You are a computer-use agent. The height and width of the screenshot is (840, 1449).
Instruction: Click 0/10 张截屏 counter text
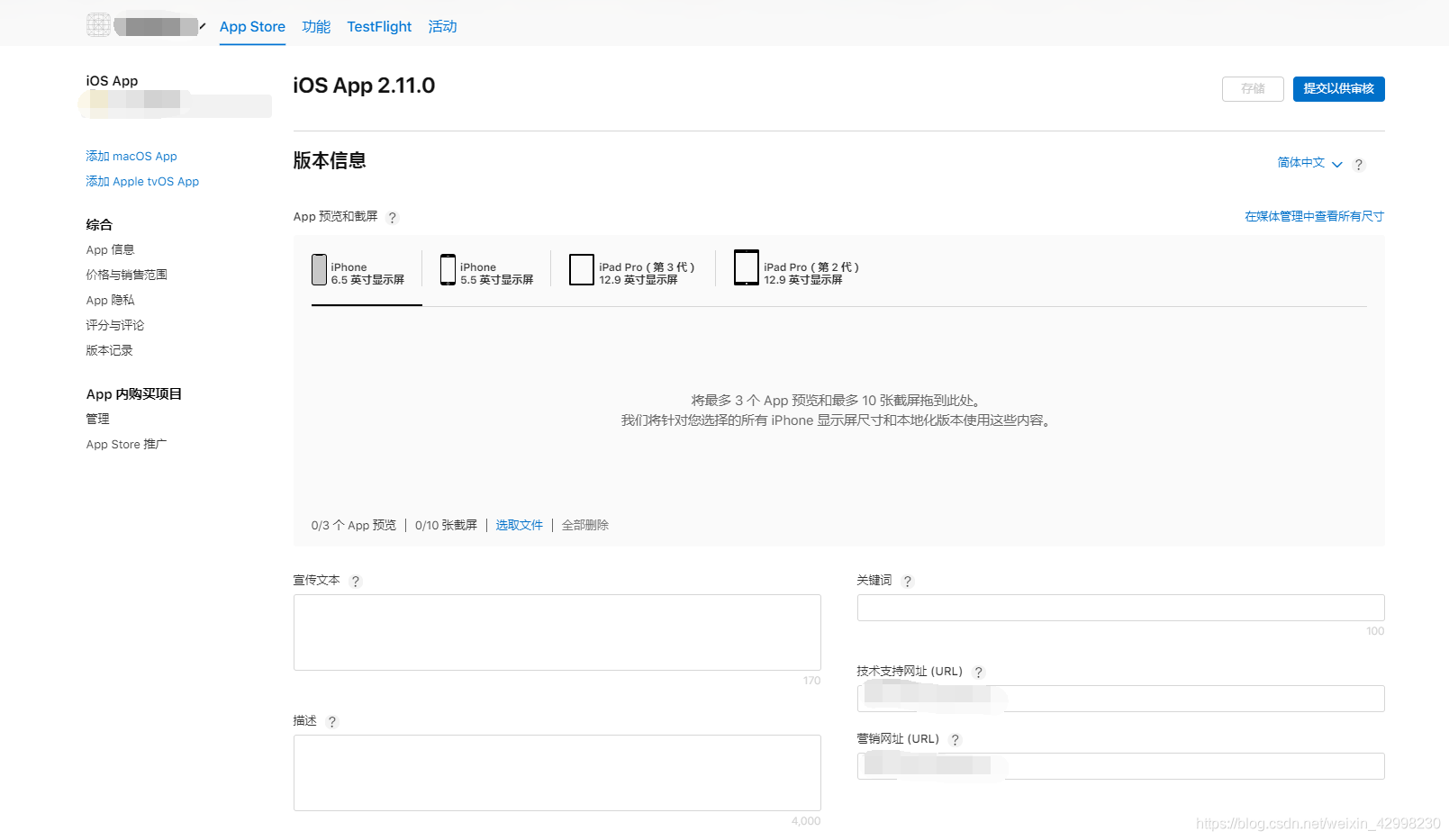(446, 525)
